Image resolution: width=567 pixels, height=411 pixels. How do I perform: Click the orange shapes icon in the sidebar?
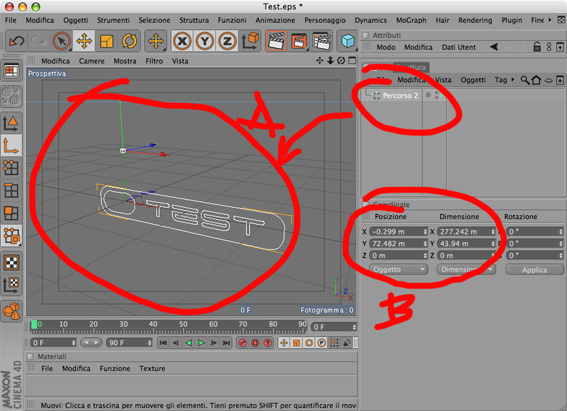tap(11, 311)
